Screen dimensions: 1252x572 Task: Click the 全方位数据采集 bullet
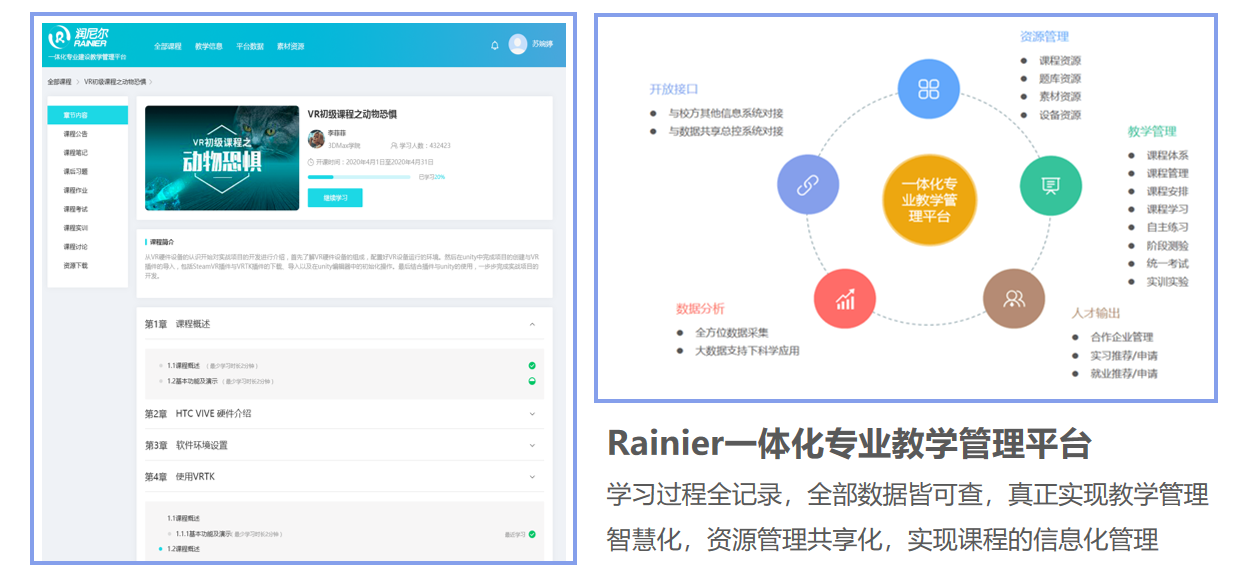click(732, 333)
